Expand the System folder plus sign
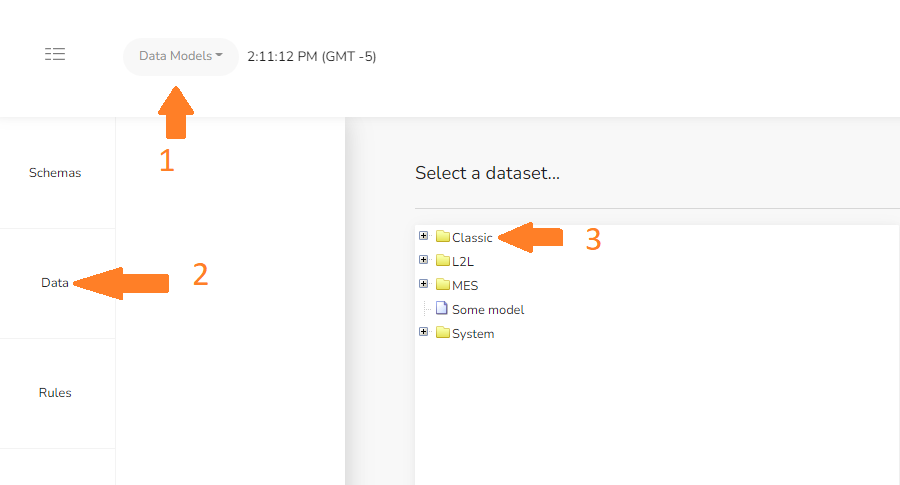This screenshot has height=485, width=900. pos(424,332)
